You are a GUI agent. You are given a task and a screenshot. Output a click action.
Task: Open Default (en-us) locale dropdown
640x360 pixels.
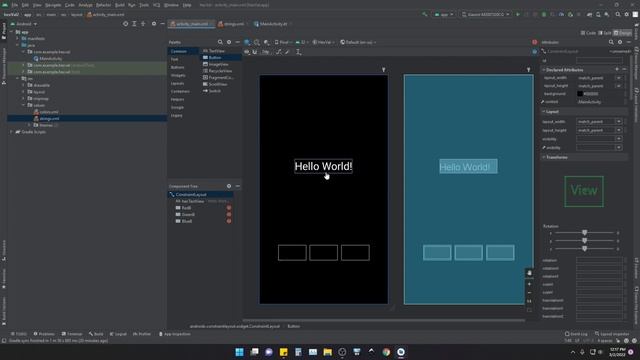[x=358, y=42]
